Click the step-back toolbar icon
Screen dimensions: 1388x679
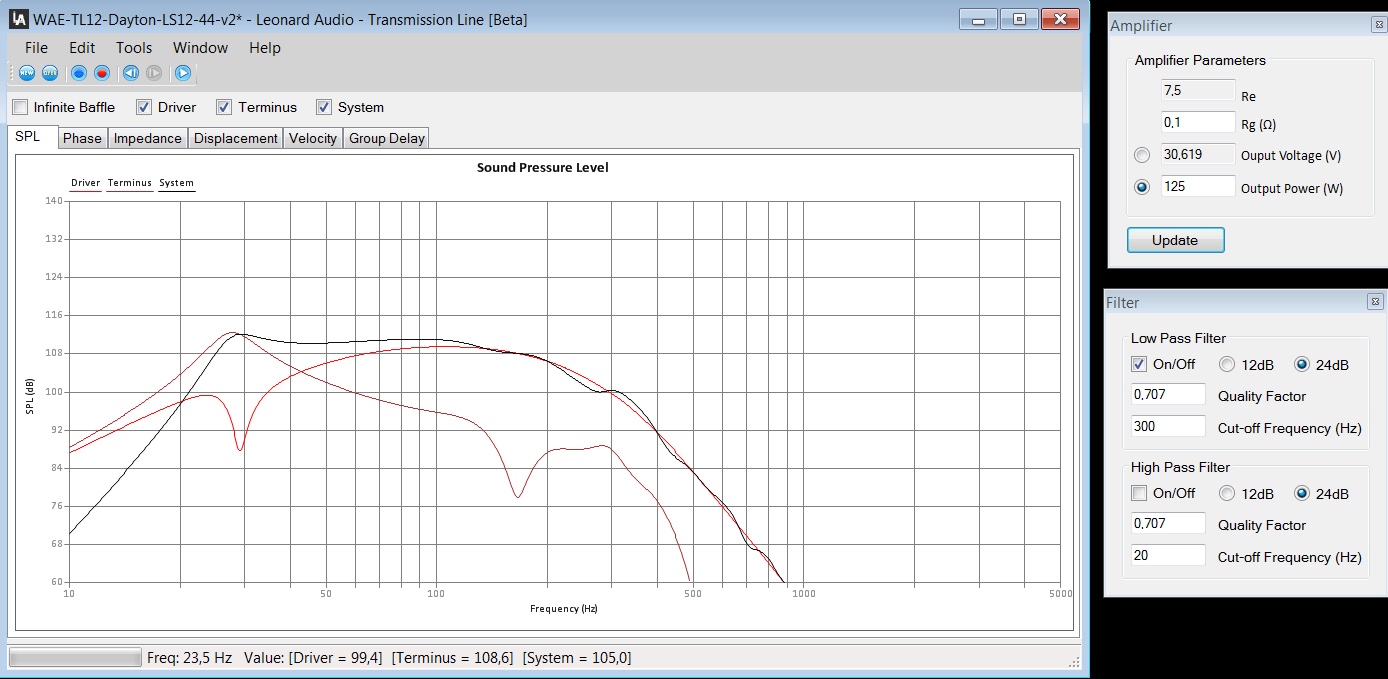(131, 73)
